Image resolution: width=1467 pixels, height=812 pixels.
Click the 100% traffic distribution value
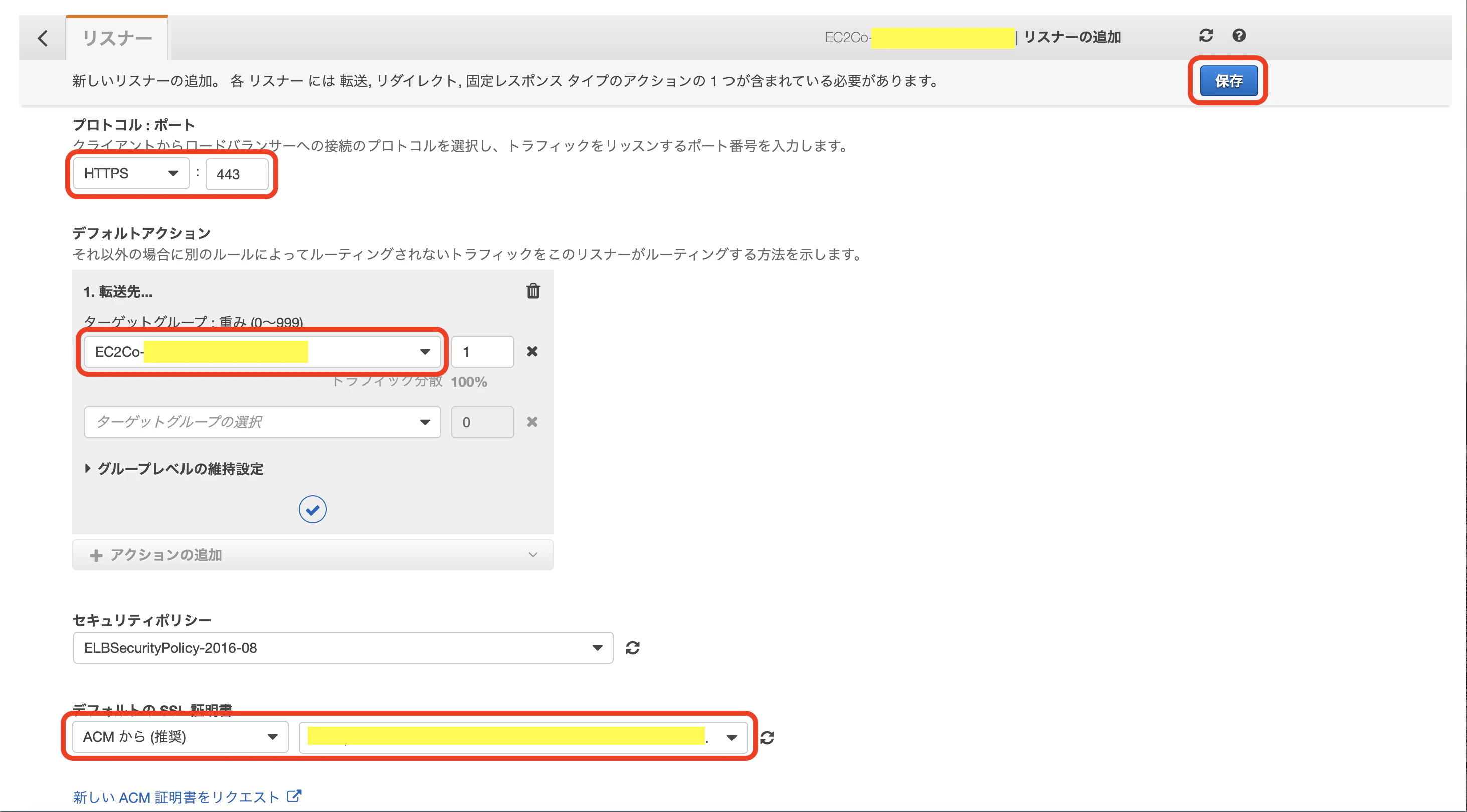(x=469, y=382)
